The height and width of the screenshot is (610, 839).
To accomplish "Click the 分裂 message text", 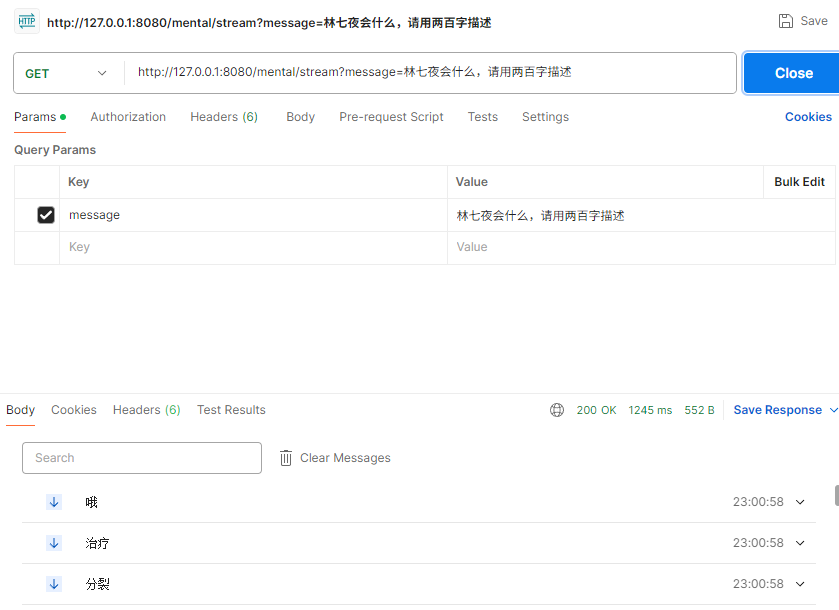I will tap(97, 584).
